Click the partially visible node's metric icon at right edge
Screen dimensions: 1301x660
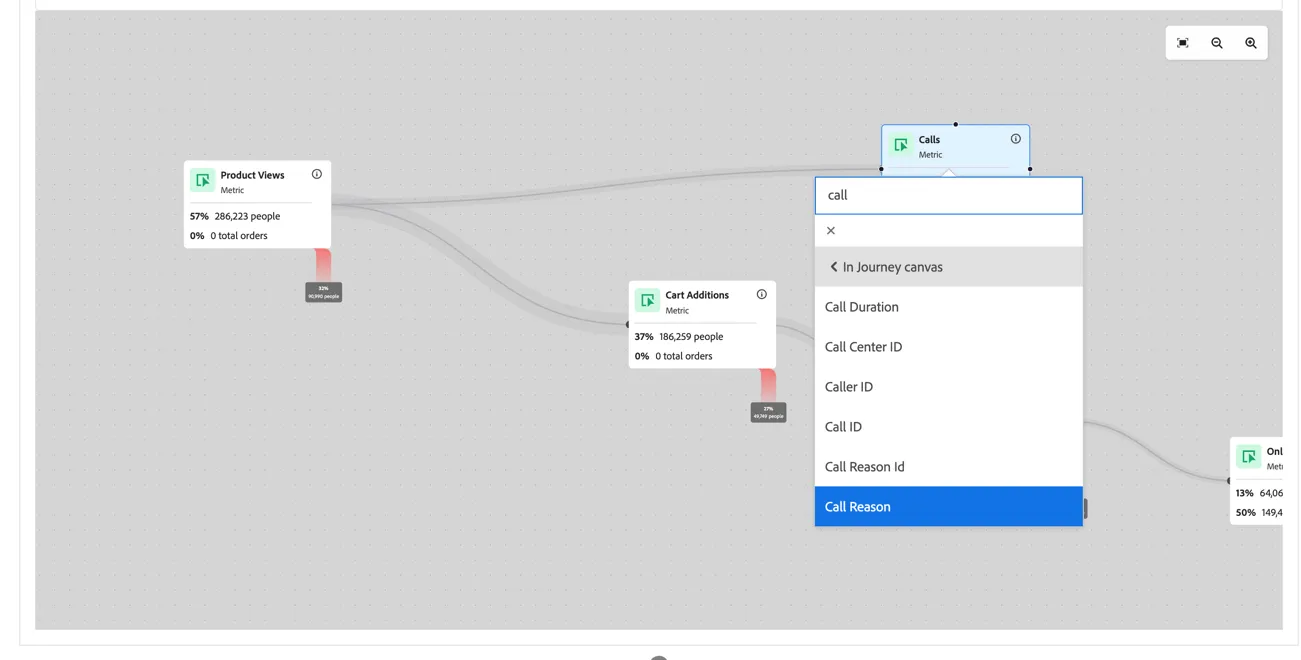pos(1248,457)
